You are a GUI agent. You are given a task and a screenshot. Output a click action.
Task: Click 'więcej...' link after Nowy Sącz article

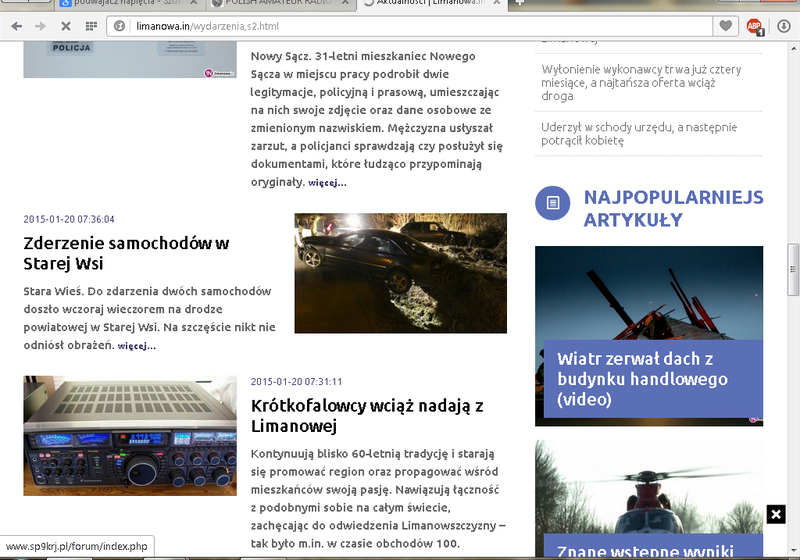point(327,183)
